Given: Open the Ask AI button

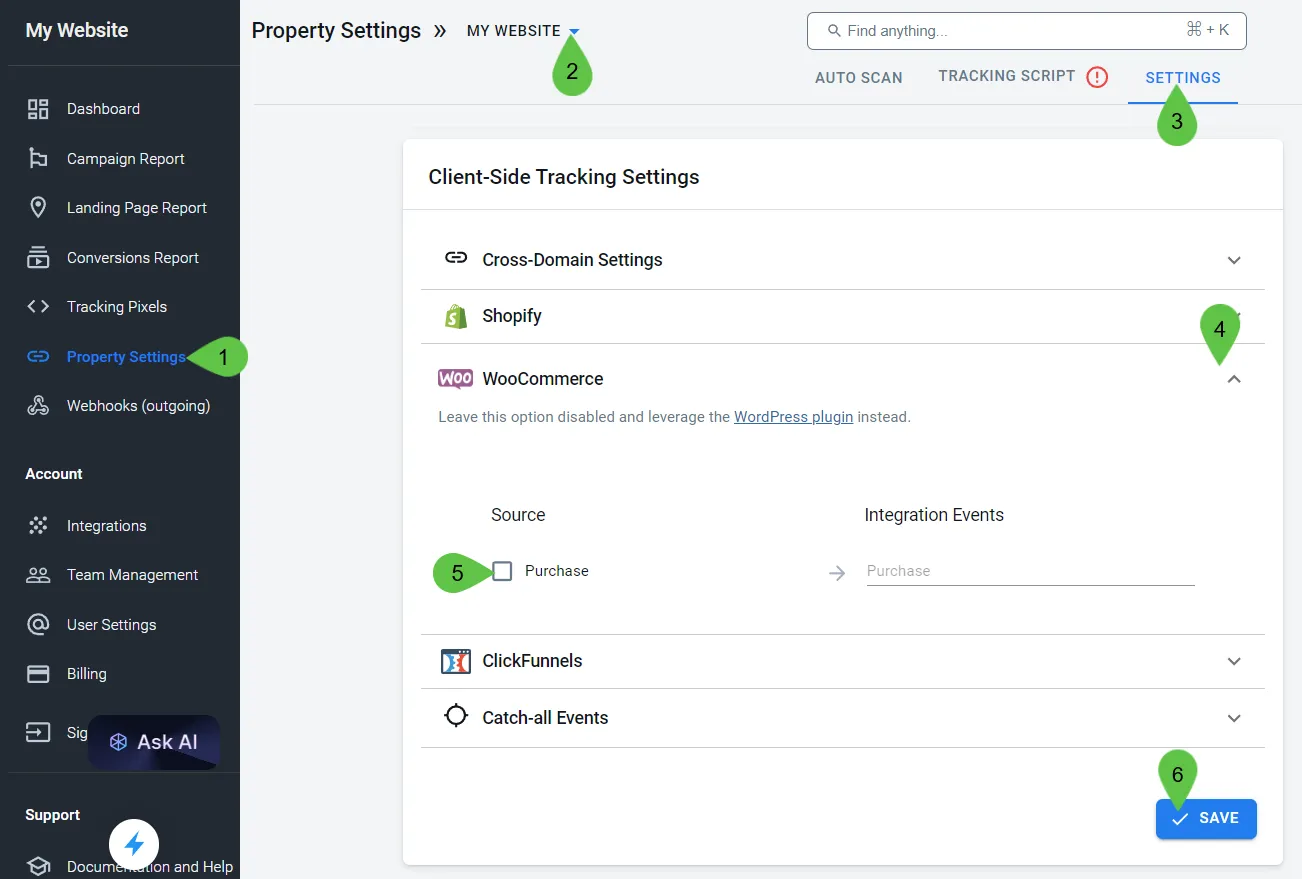Looking at the screenshot, I should (x=154, y=742).
